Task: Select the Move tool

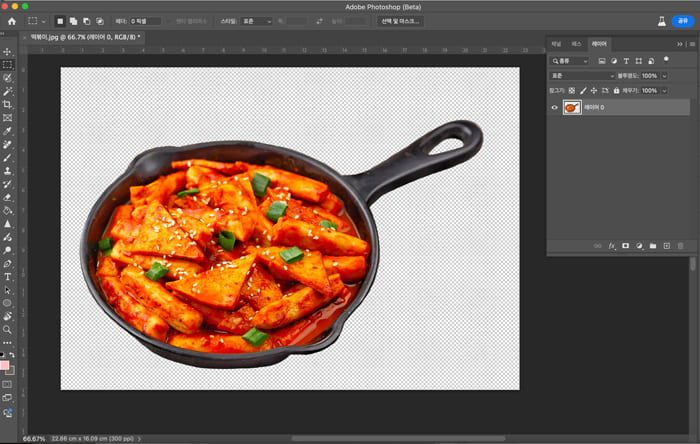Action: [x=7, y=52]
